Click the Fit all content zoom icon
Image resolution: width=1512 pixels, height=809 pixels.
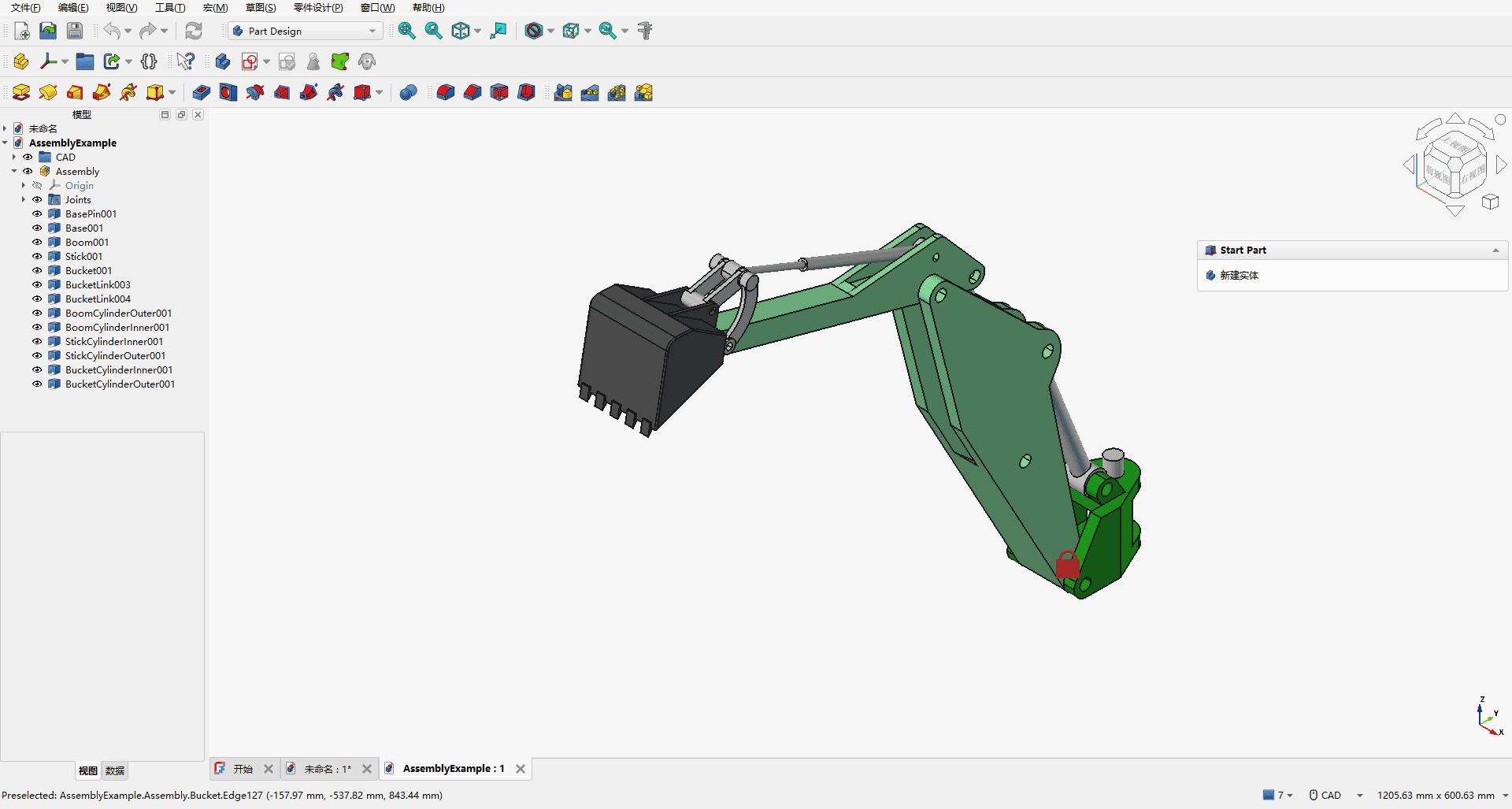coord(407,31)
